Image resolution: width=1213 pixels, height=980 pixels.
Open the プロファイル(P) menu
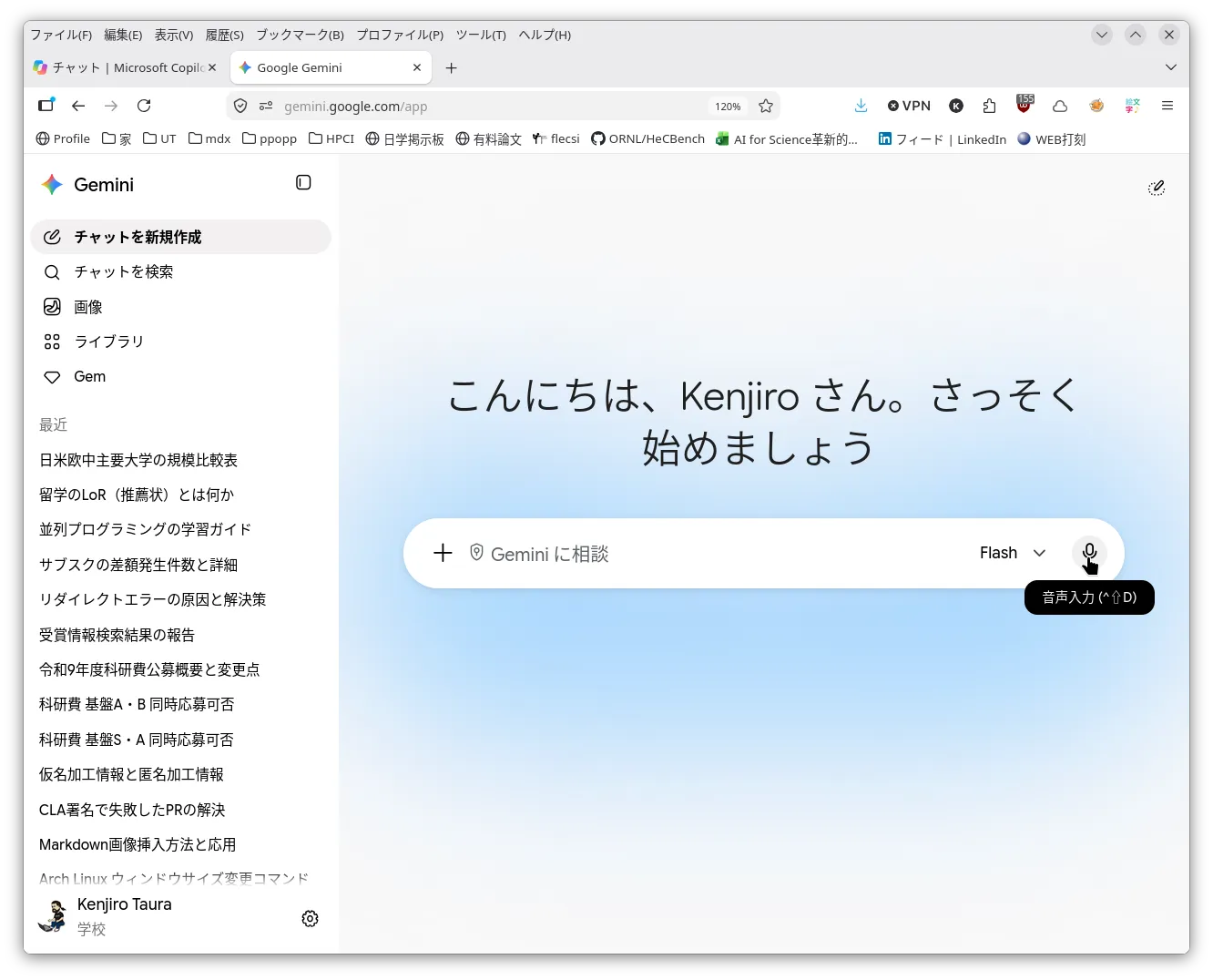(x=400, y=35)
